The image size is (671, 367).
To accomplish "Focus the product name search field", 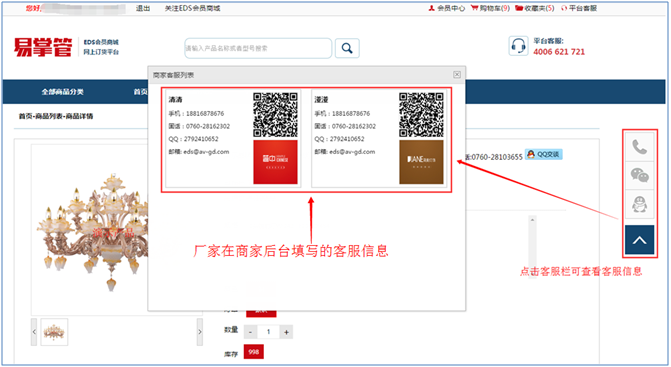I will pos(258,48).
